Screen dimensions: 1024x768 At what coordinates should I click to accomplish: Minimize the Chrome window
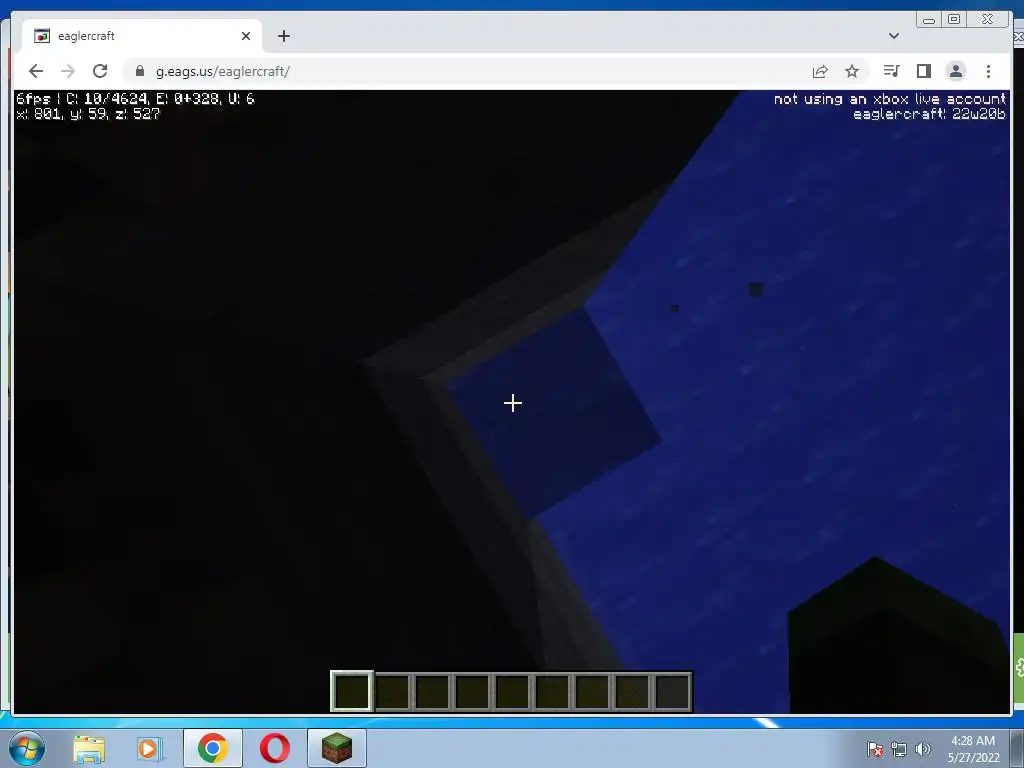click(929, 20)
